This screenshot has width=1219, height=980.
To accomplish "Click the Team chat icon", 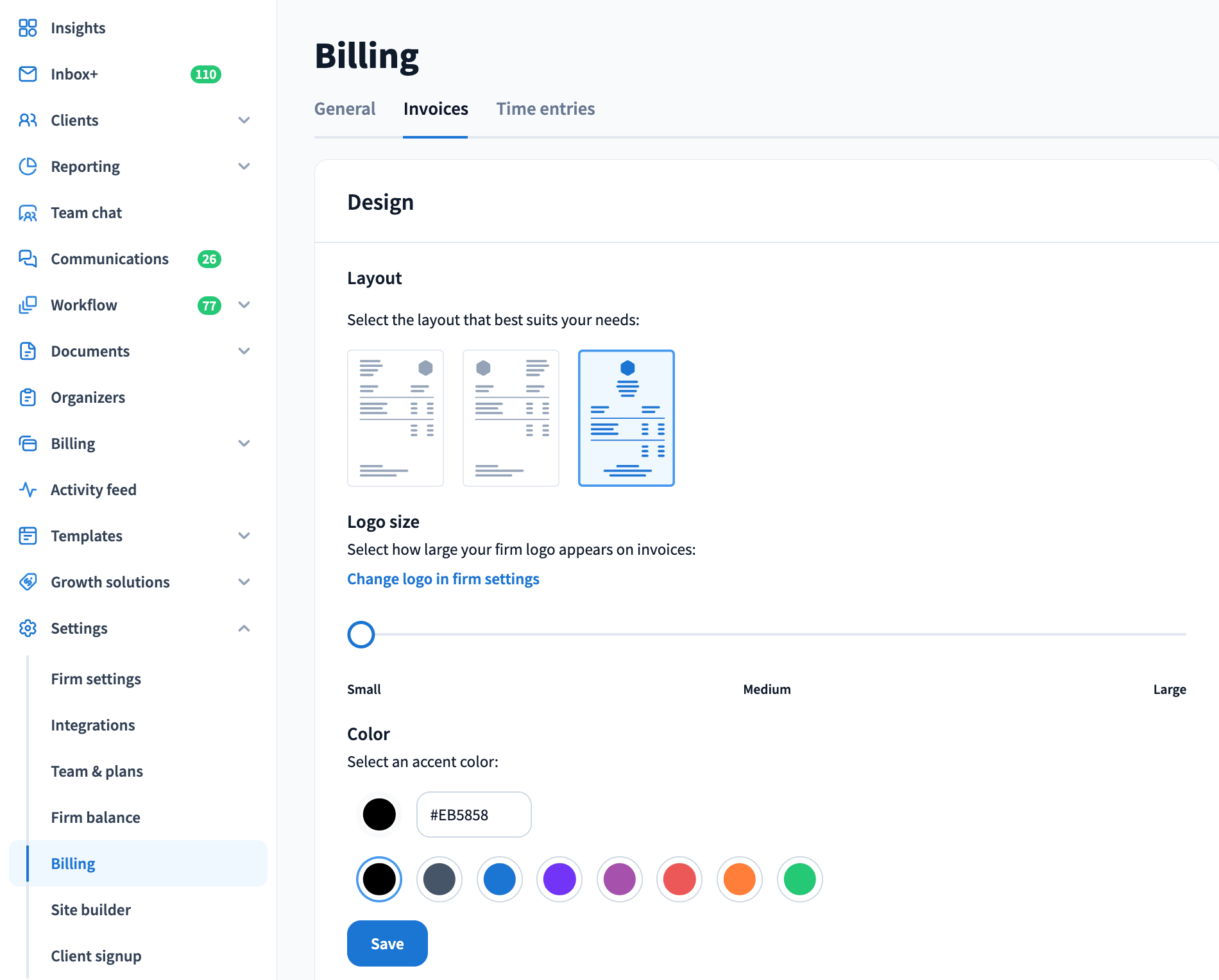I will (x=28, y=213).
